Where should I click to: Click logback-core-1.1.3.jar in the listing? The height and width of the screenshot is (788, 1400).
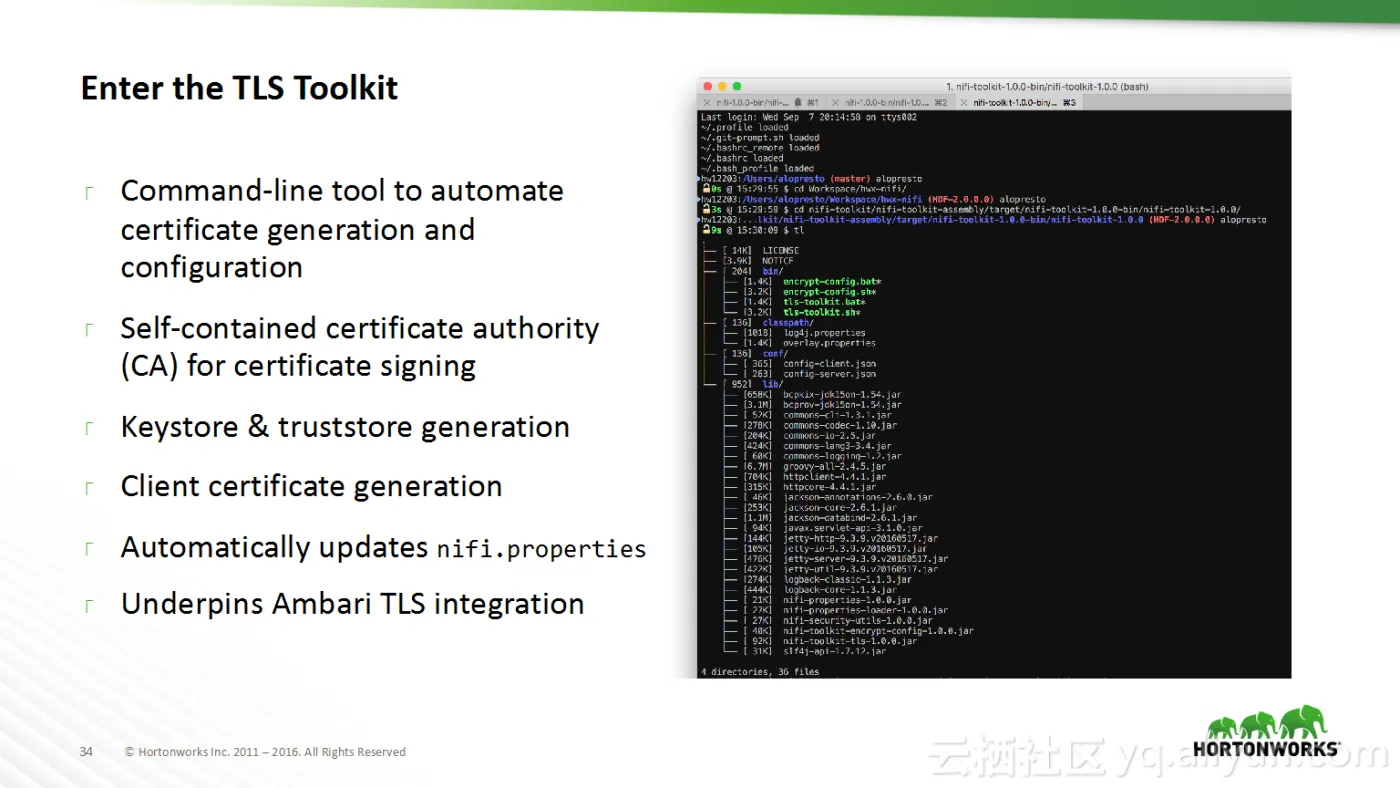pos(840,590)
